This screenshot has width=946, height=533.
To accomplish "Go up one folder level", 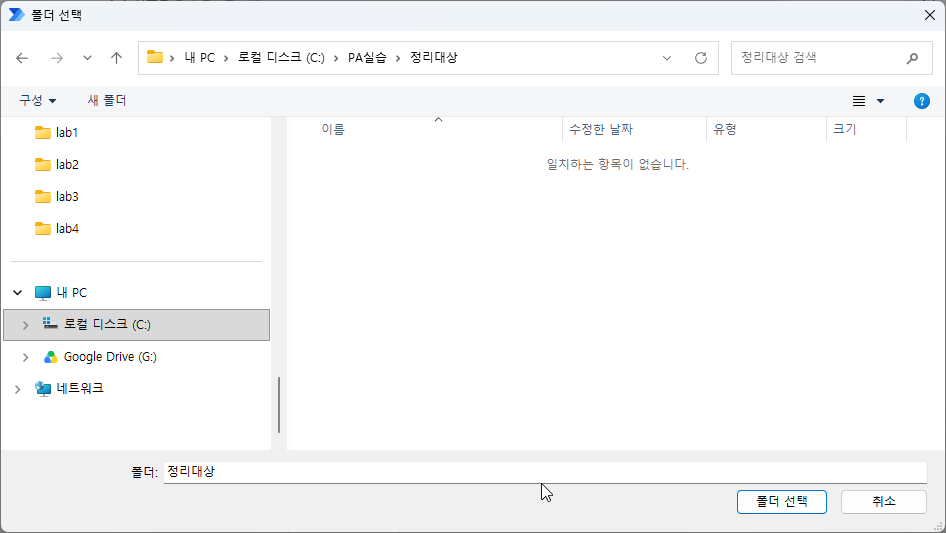I will (116, 58).
